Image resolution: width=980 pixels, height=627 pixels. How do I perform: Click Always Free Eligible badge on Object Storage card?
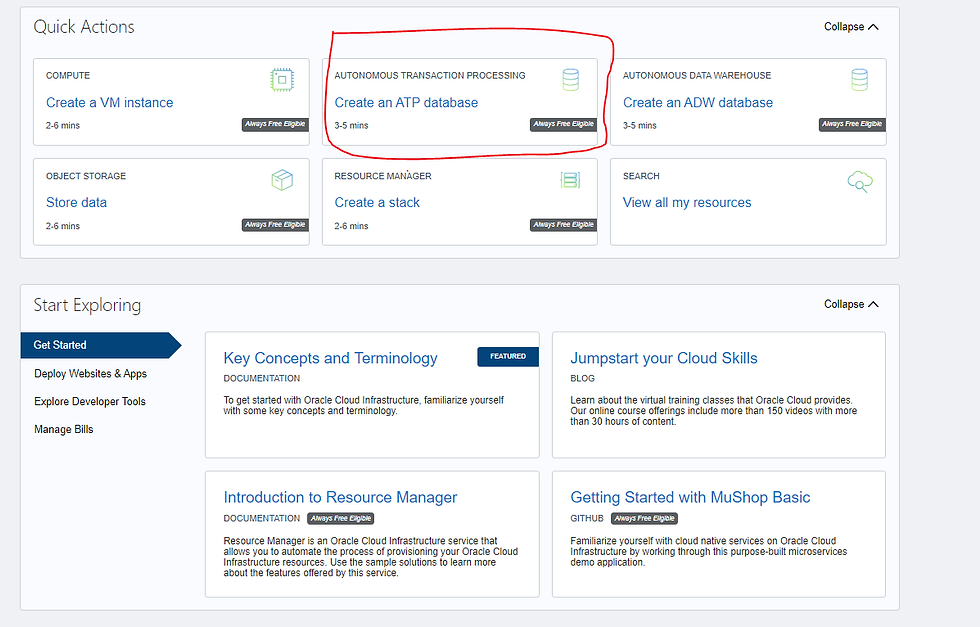click(275, 225)
